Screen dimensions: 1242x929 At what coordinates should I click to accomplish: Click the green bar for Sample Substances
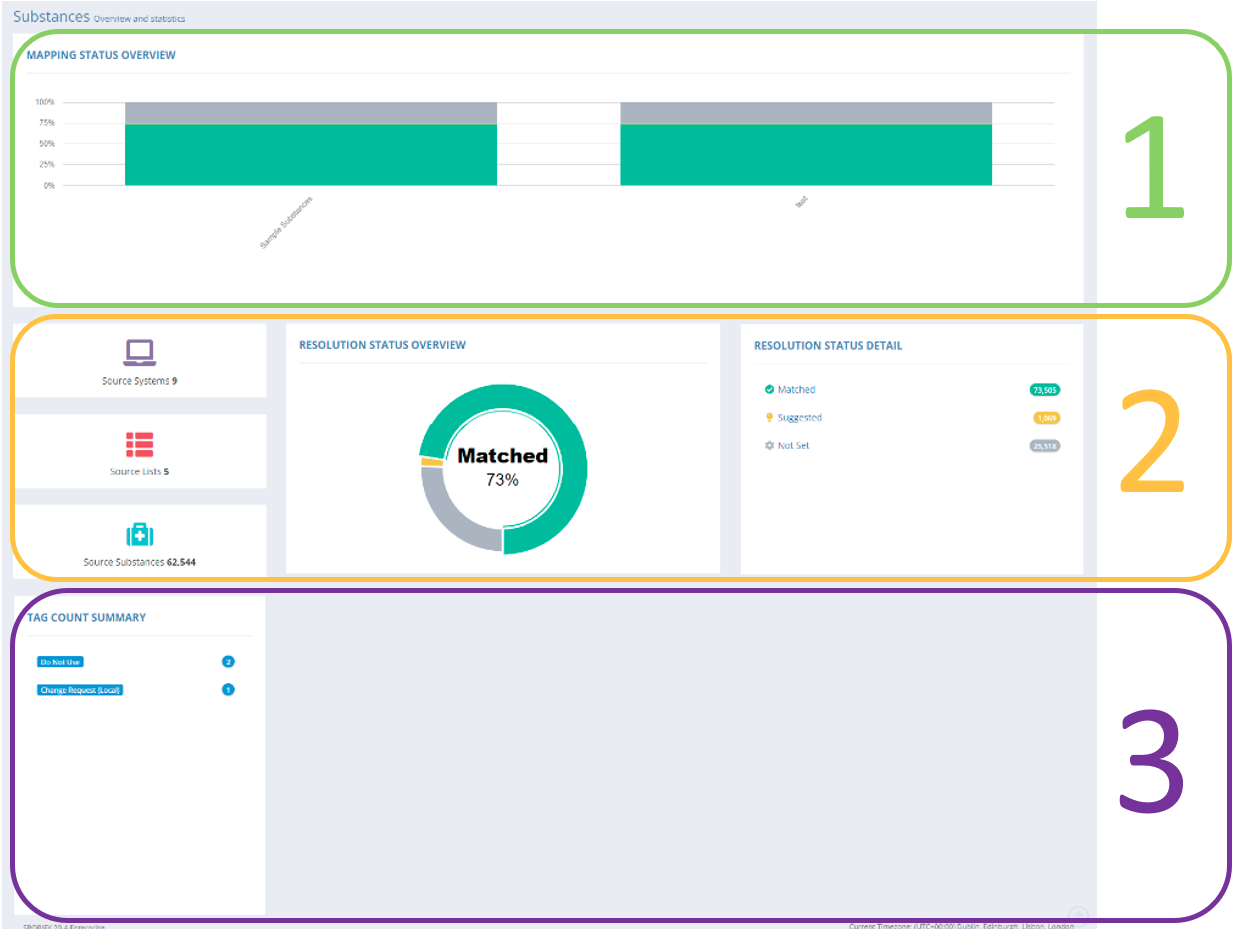click(x=310, y=155)
